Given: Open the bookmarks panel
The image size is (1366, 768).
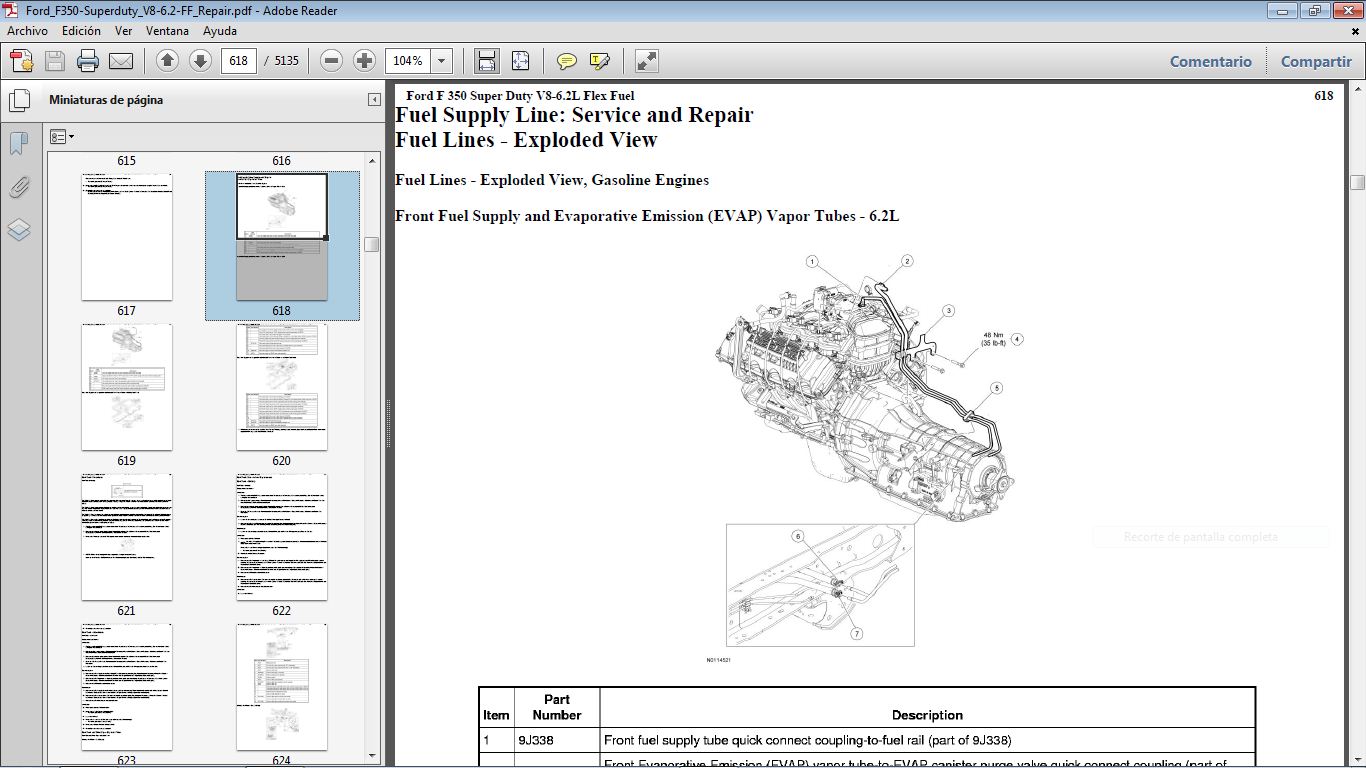Looking at the screenshot, I should (17, 143).
